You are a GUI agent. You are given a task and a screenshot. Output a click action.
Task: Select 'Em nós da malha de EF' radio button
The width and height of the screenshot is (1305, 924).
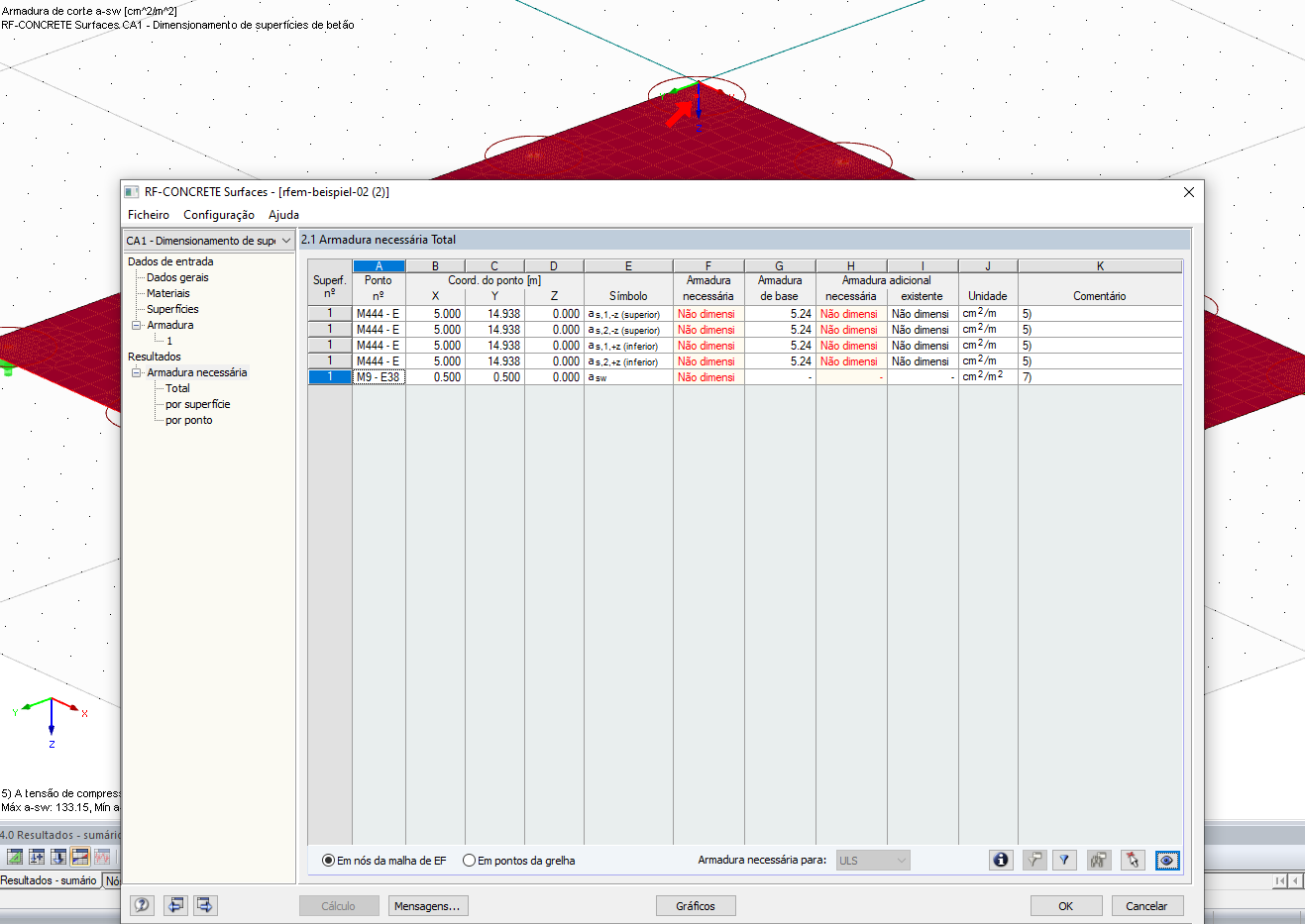click(328, 861)
